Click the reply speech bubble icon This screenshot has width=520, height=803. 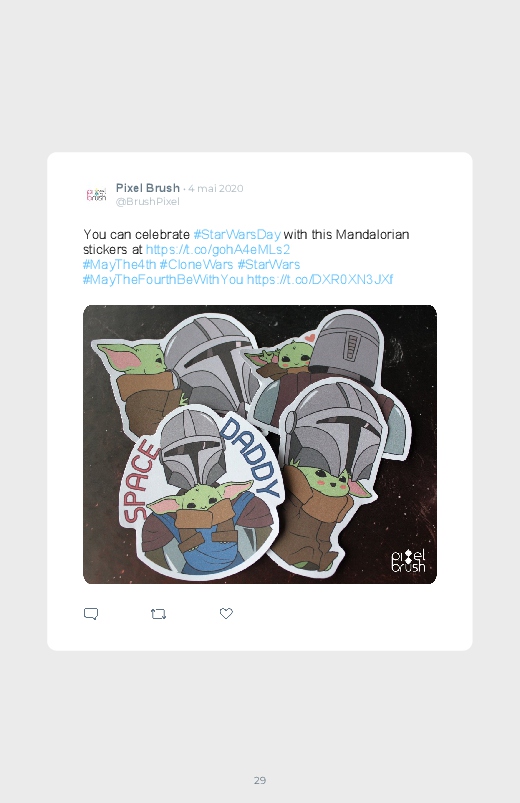point(91,614)
